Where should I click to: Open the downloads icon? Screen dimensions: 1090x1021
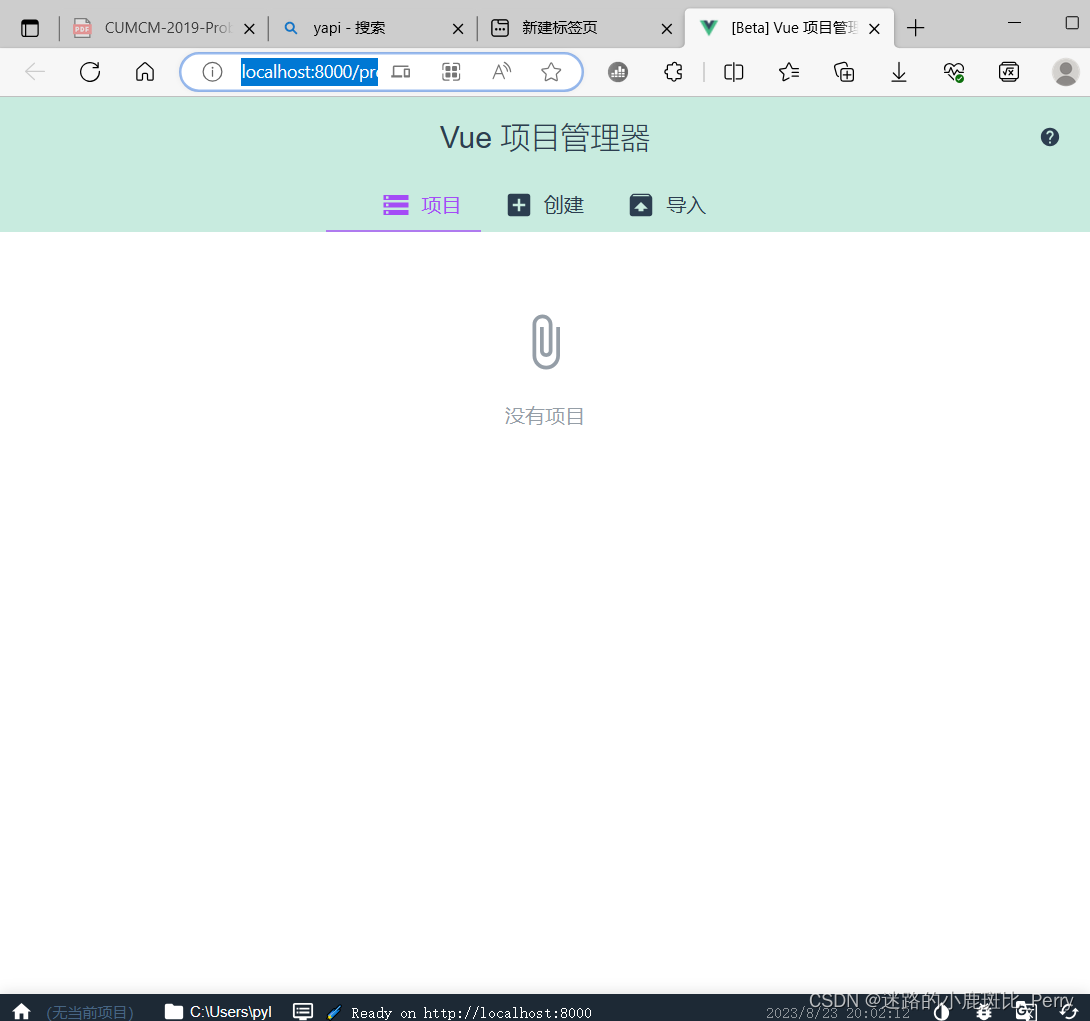(x=899, y=72)
